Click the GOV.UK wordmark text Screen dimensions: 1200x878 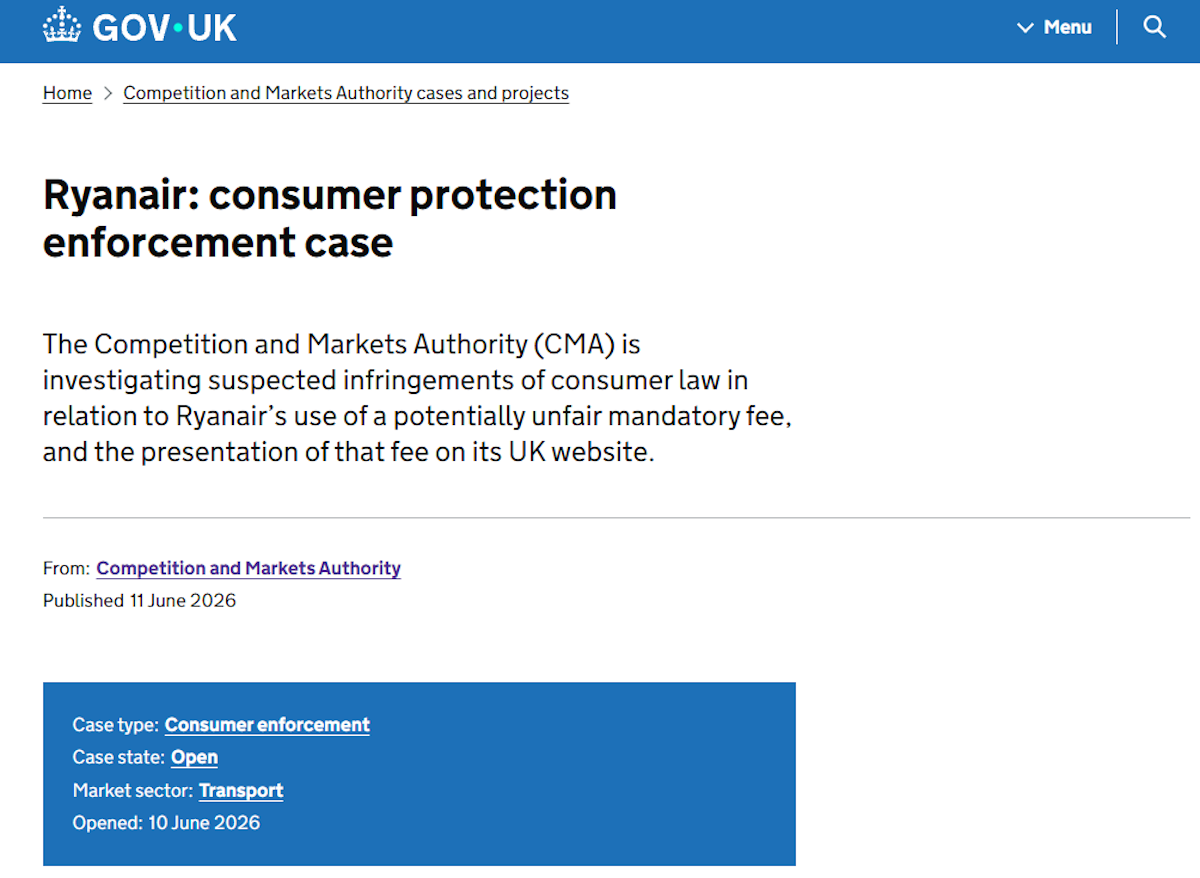coord(165,27)
